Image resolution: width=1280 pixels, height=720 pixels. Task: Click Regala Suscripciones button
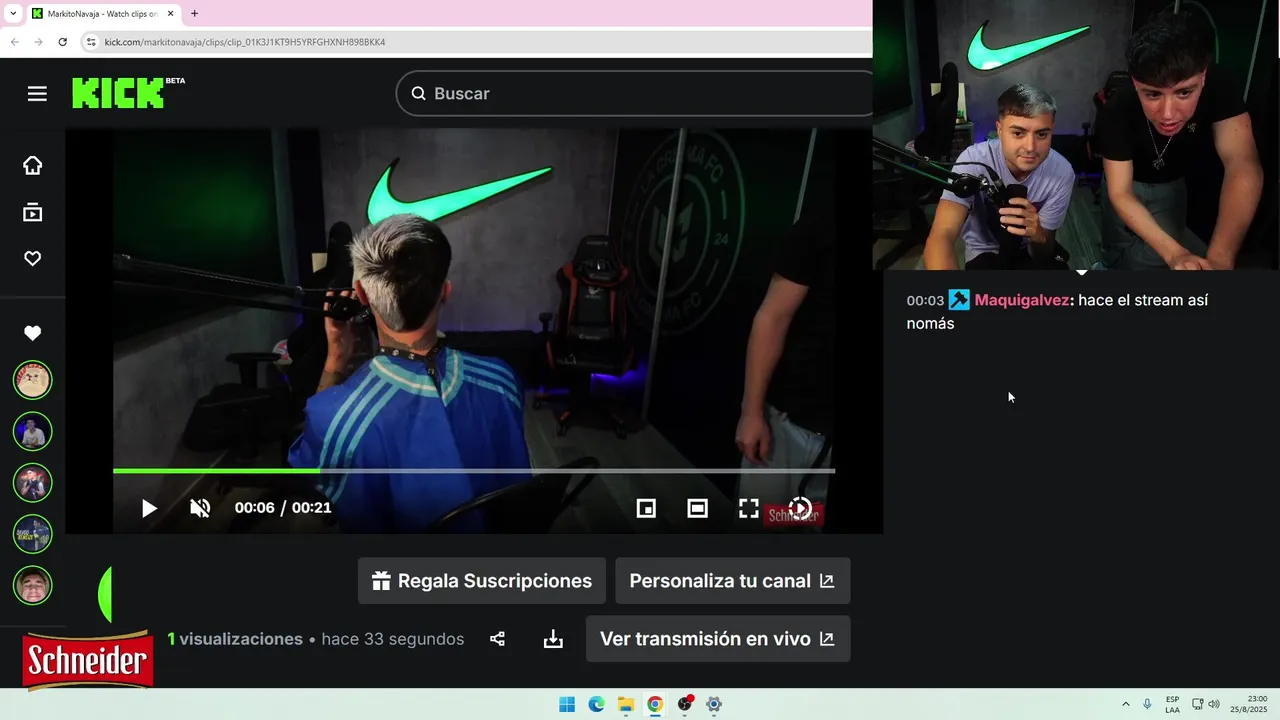(482, 581)
